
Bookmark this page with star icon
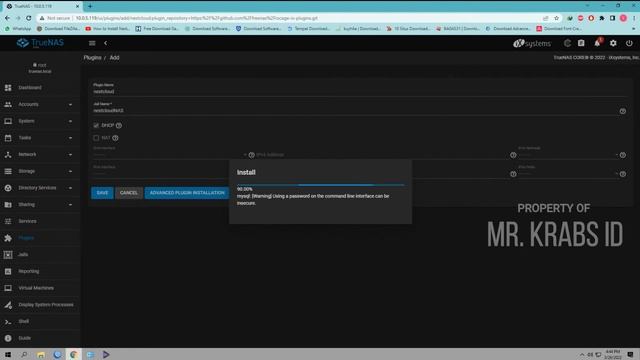(x=556, y=18)
